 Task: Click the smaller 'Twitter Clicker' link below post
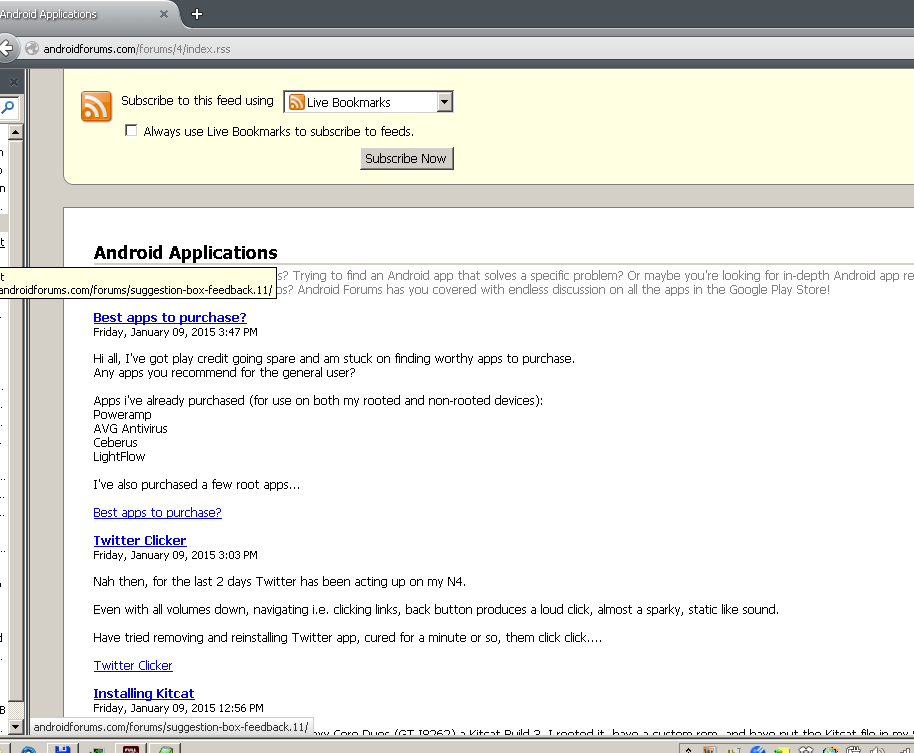click(x=133, y=665)
